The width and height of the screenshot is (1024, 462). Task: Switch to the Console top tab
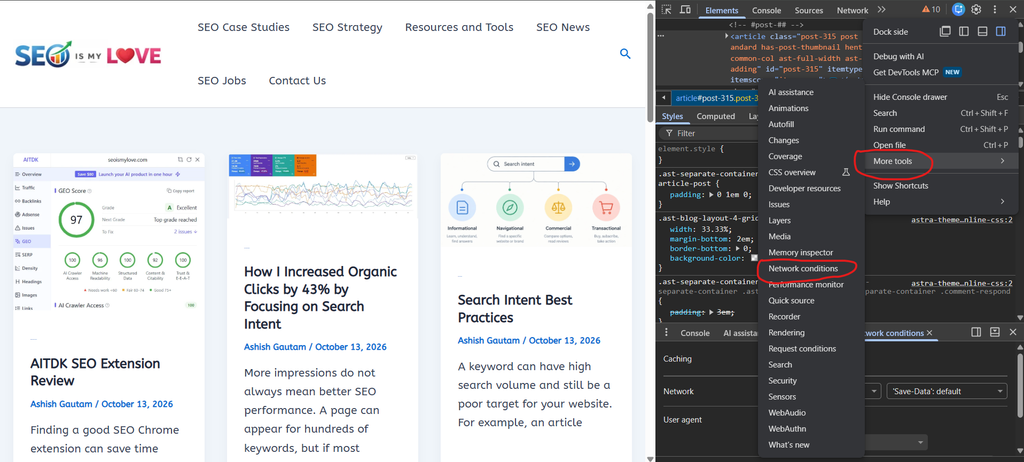(x=766, y=10)
